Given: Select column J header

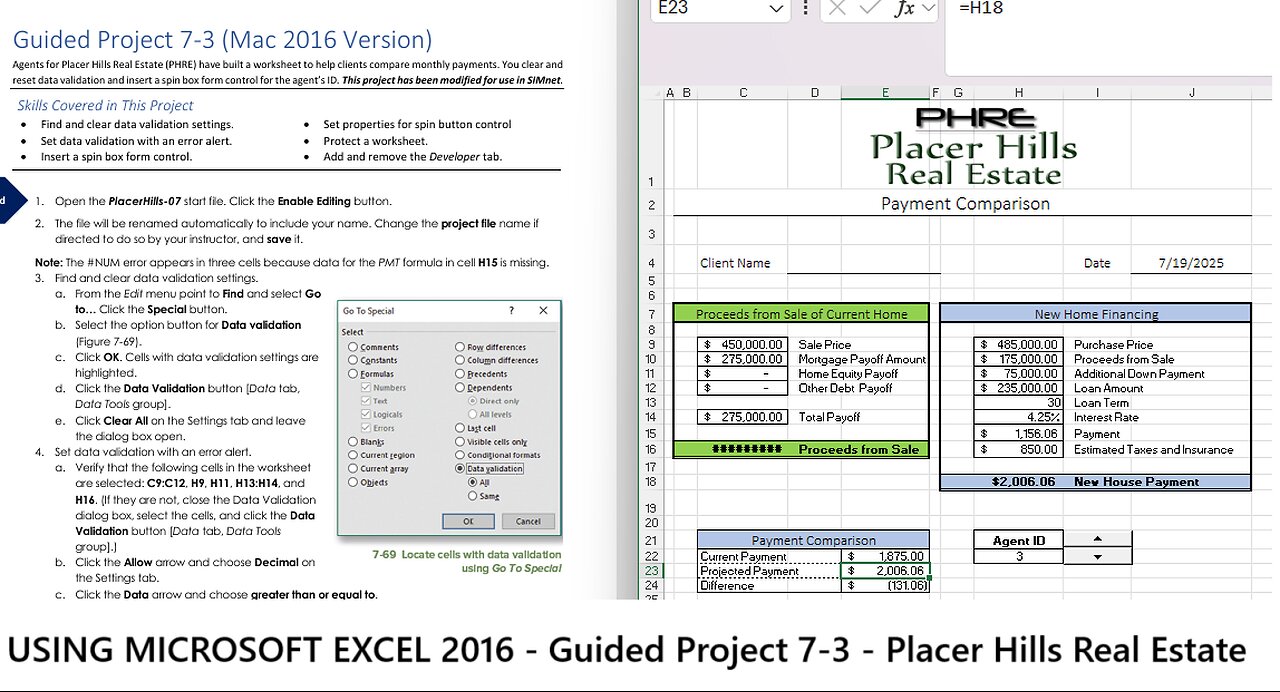Looking at the screenshot, I should [1192, 93].
